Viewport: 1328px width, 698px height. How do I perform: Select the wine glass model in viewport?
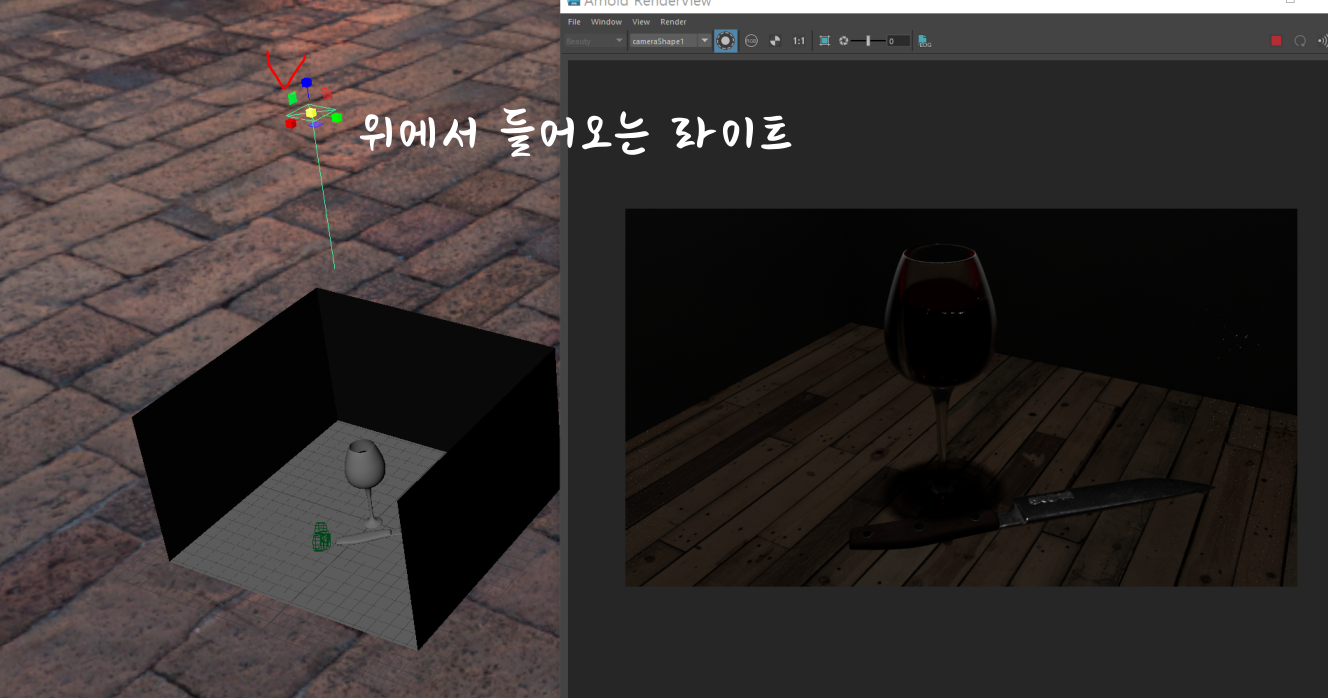[366, 482]
